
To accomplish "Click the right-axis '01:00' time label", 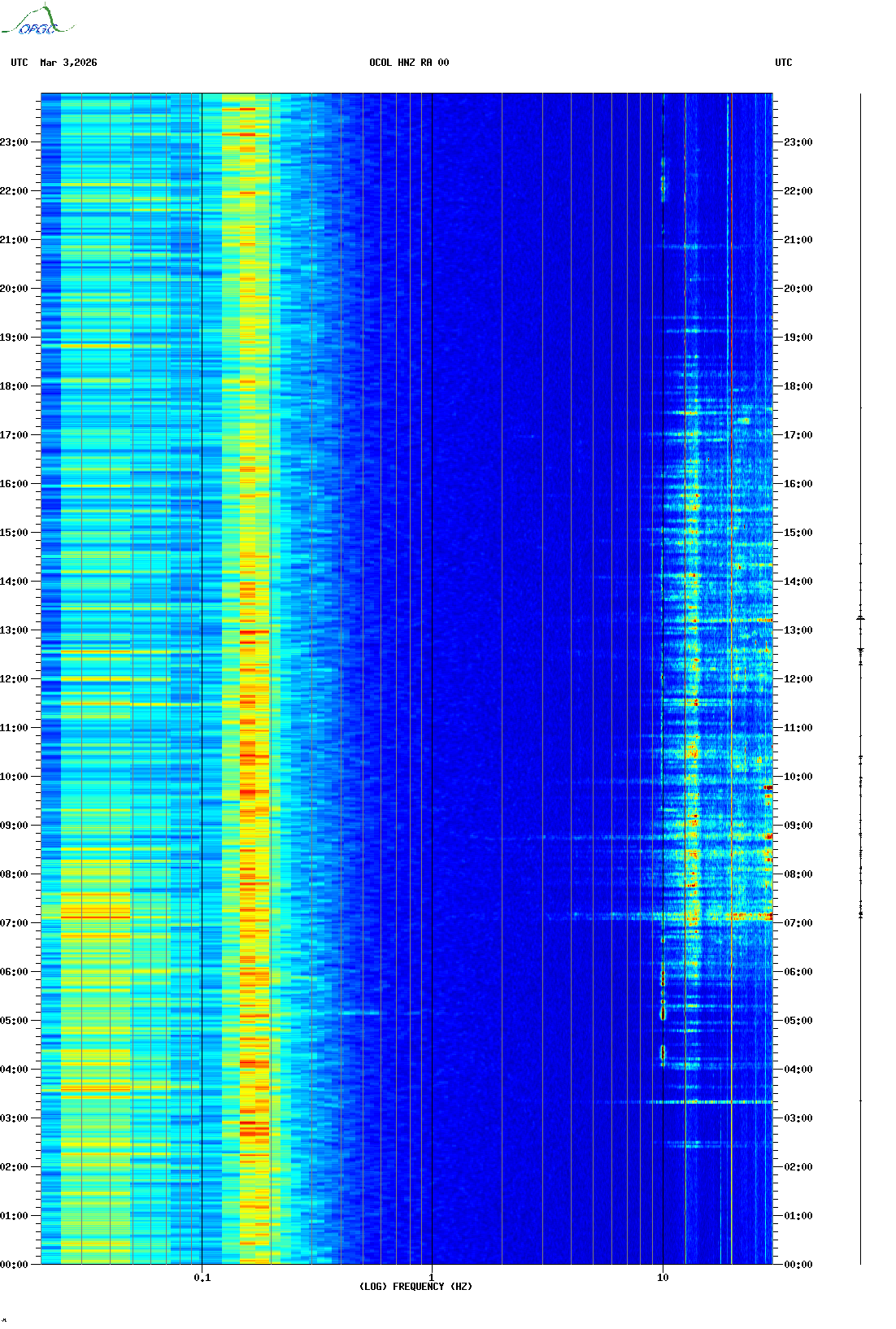I will [x=798, y=1216].
